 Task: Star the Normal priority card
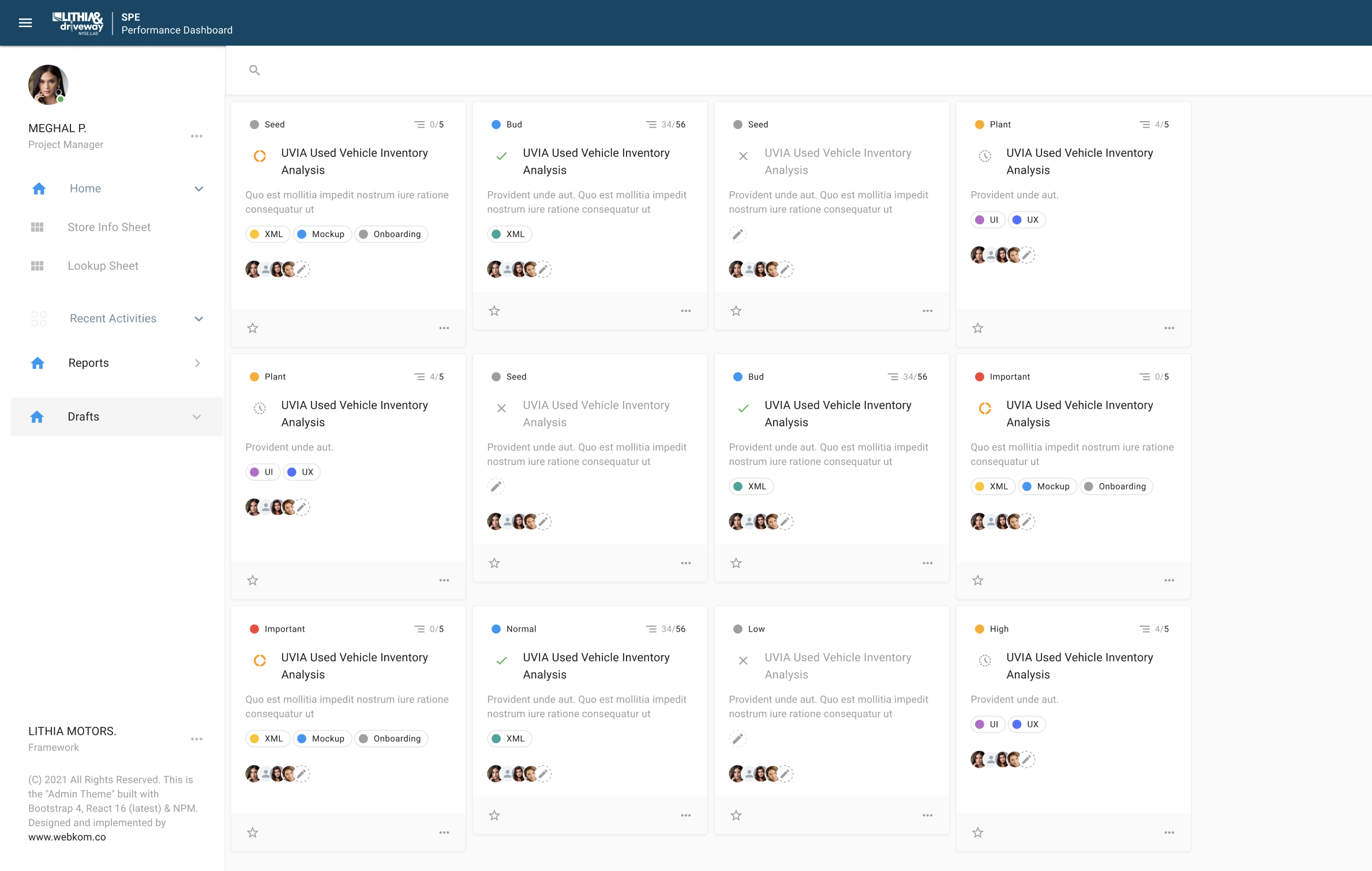click(494, 815)
